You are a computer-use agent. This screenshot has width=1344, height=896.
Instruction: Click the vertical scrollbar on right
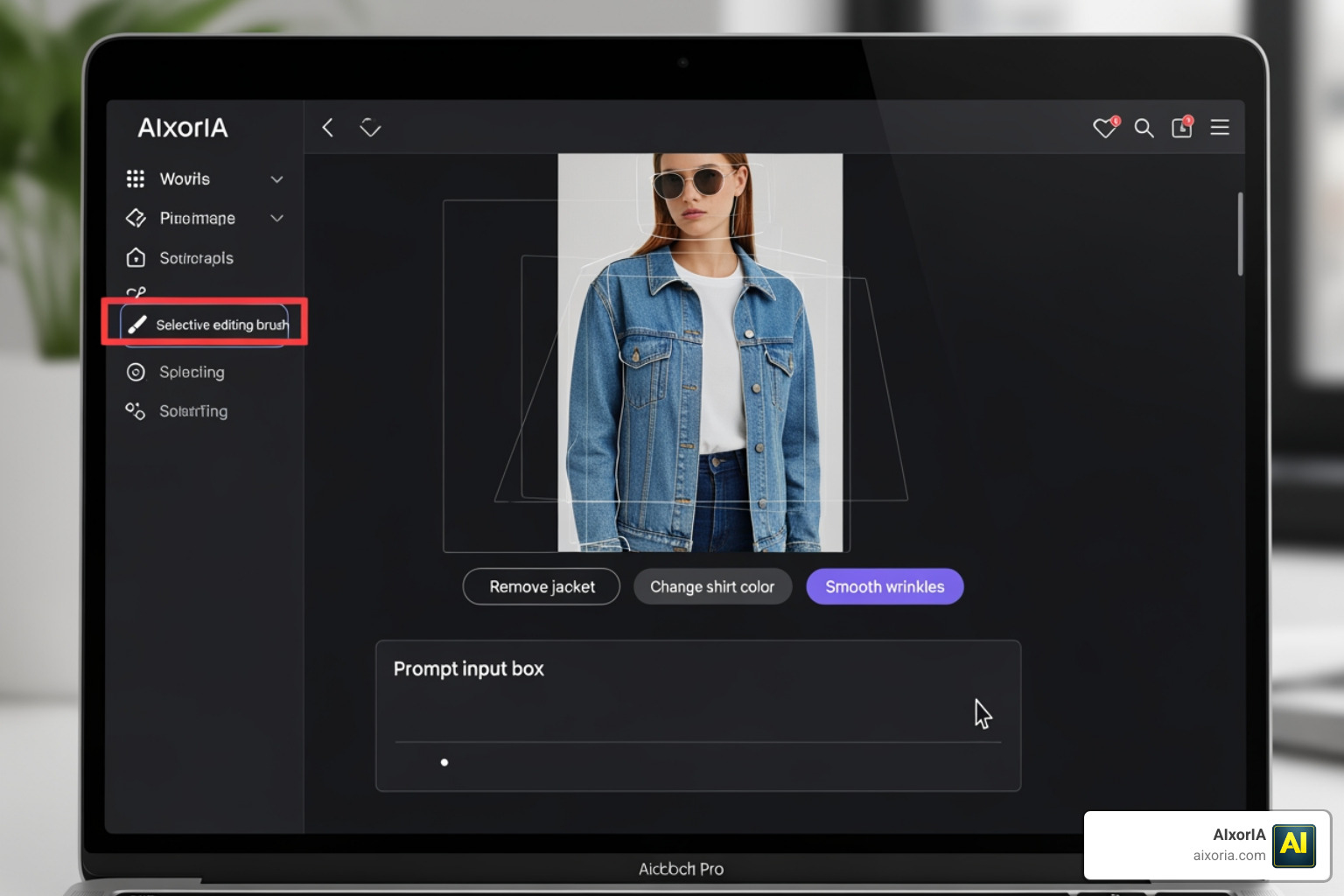pos(1240,234)
